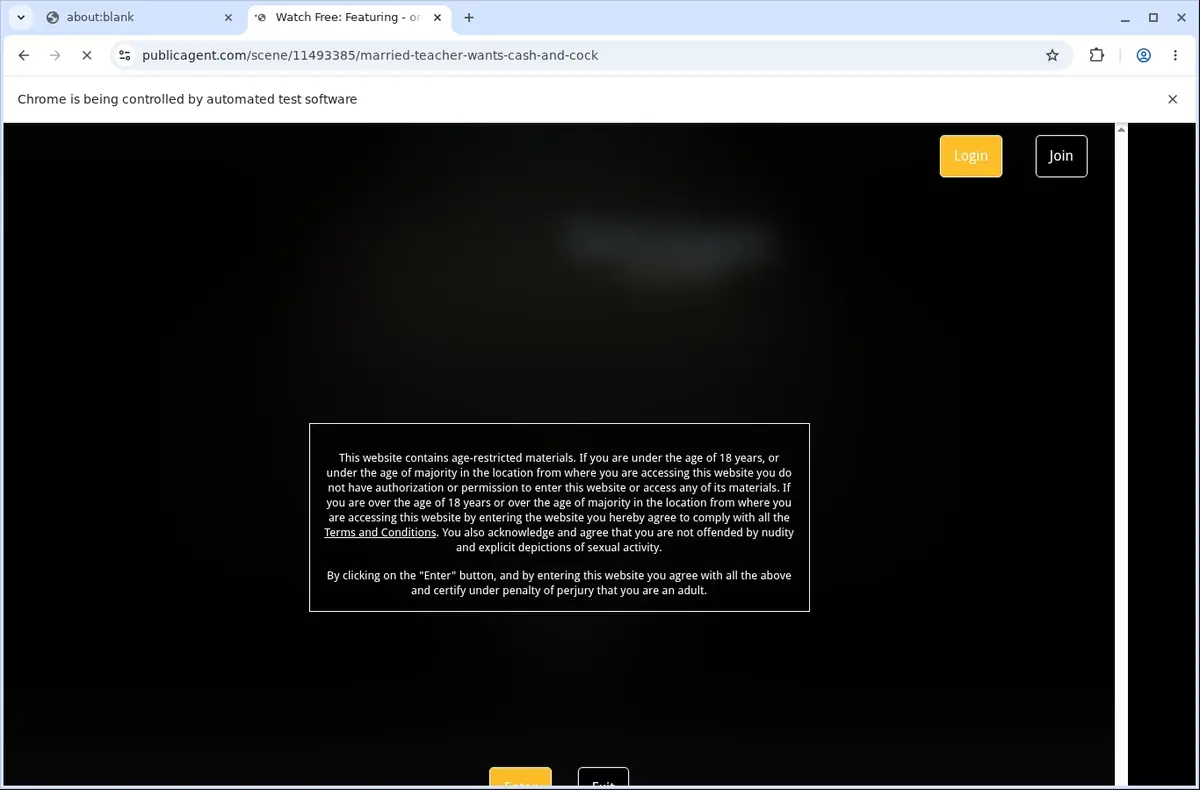Image resolution: width=1200 pixels, height=790 pixels.
Task: Open the Extensions puzzle icon
Action: pyautogui.click(x=1097, y=55)
